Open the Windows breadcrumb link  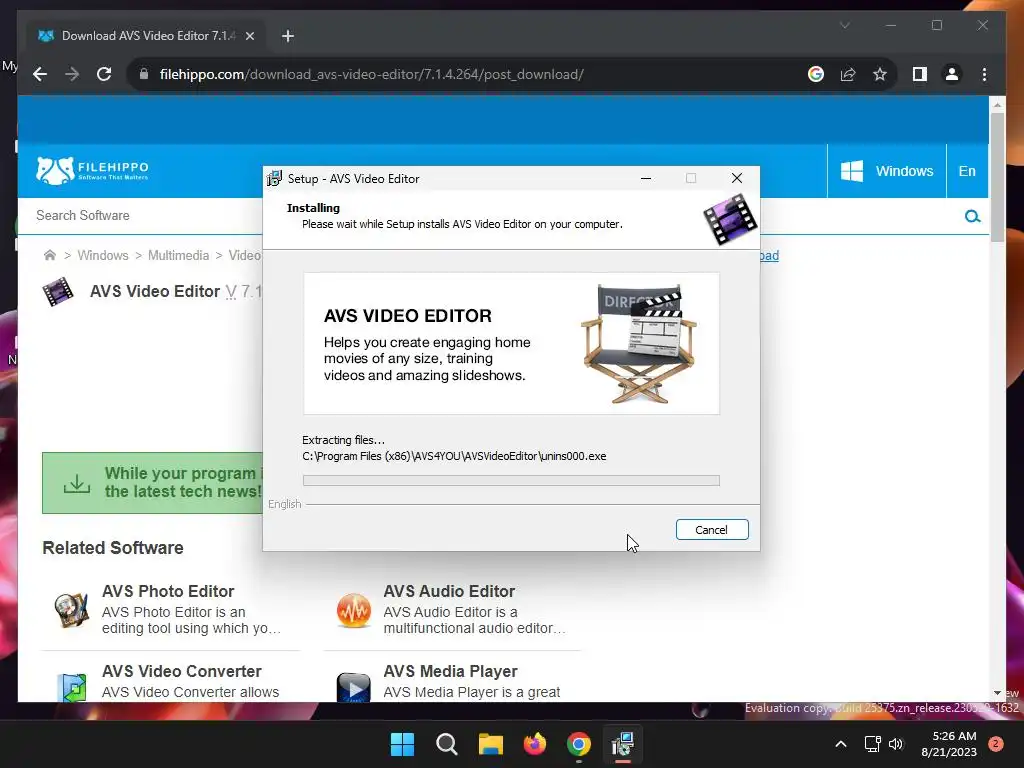click(x=103, y=255)
